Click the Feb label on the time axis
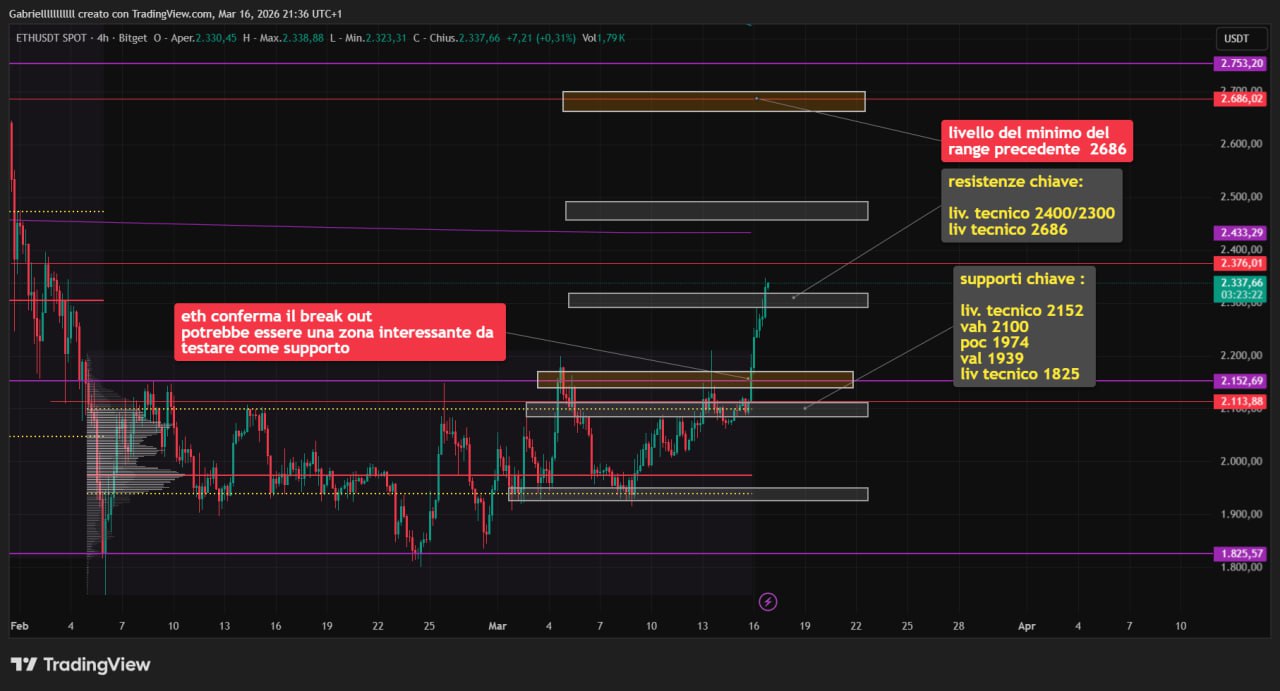This screenshot has width=1280, height=691. click(19, 626)
